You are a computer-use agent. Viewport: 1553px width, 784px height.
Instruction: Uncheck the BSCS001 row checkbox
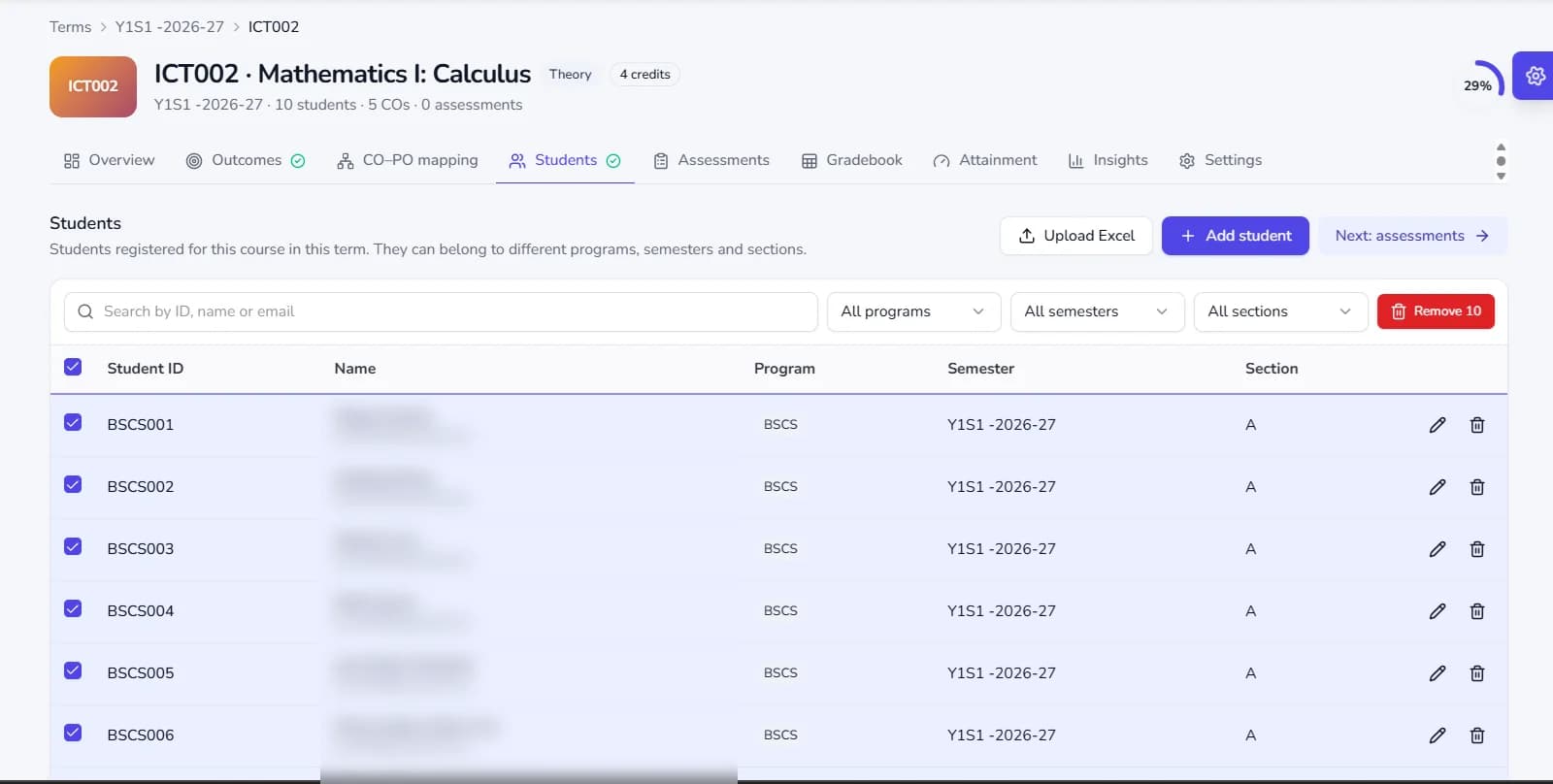click(x=73, y=422)
